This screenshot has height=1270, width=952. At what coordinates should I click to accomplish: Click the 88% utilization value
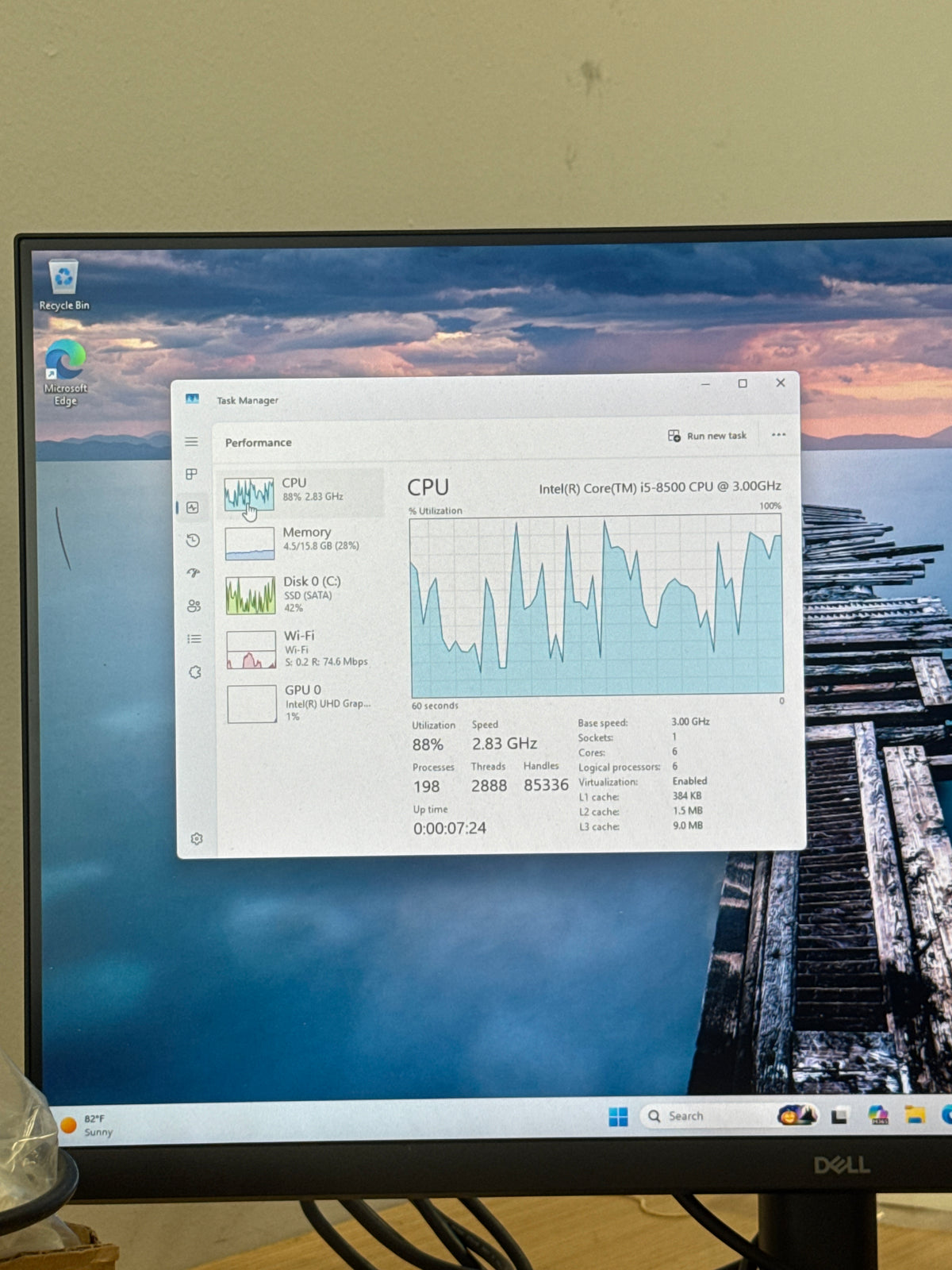(428, 745)
